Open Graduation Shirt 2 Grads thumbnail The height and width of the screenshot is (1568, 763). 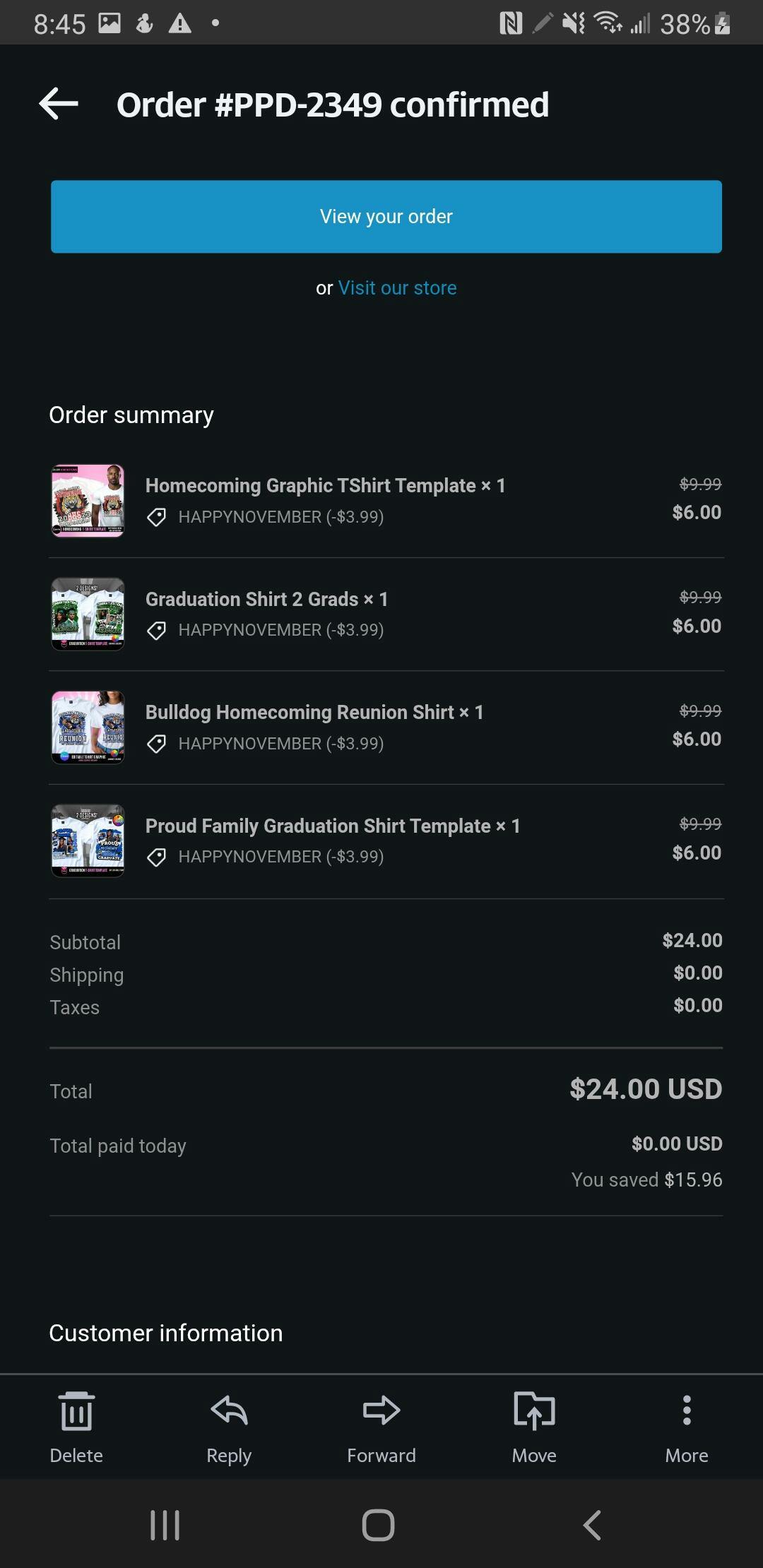point(88,614)
